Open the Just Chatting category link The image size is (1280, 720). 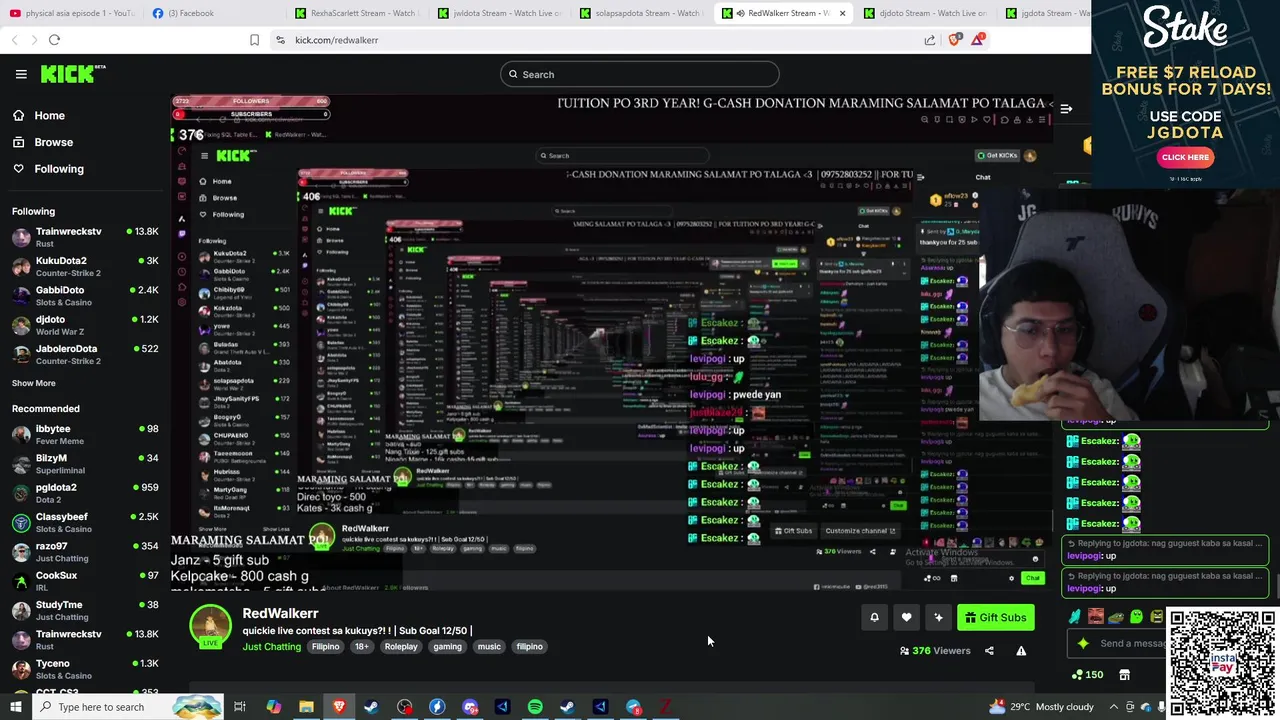[x=271, y=647]
